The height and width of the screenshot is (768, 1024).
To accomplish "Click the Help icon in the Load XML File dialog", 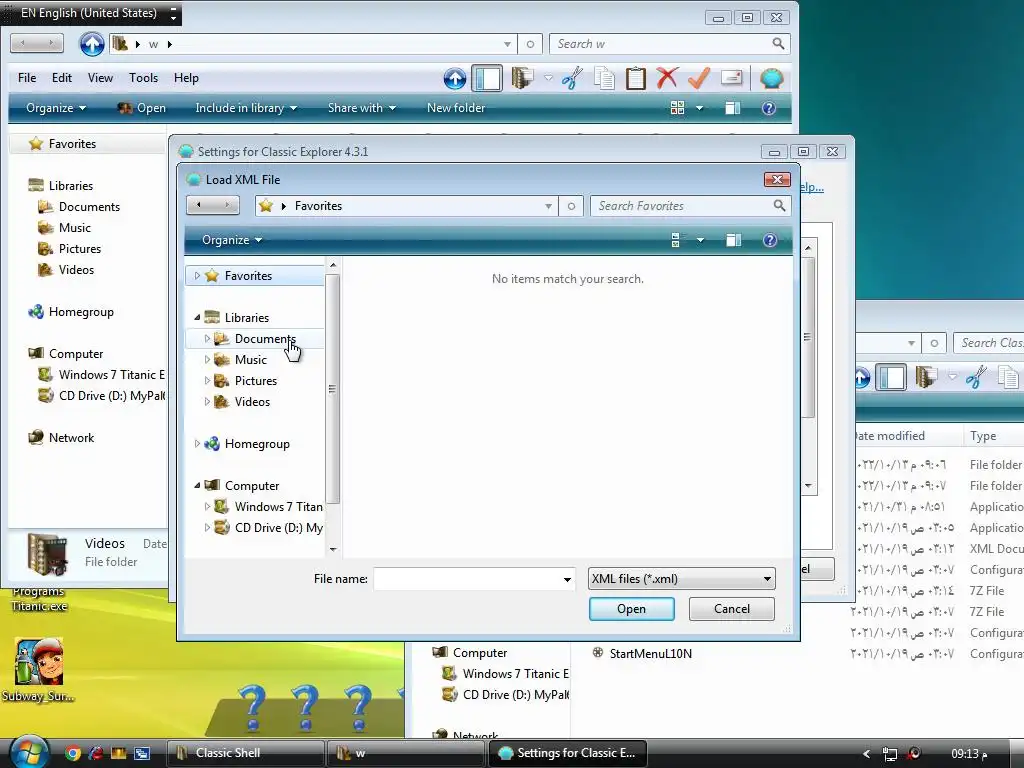I will [770, 240].
